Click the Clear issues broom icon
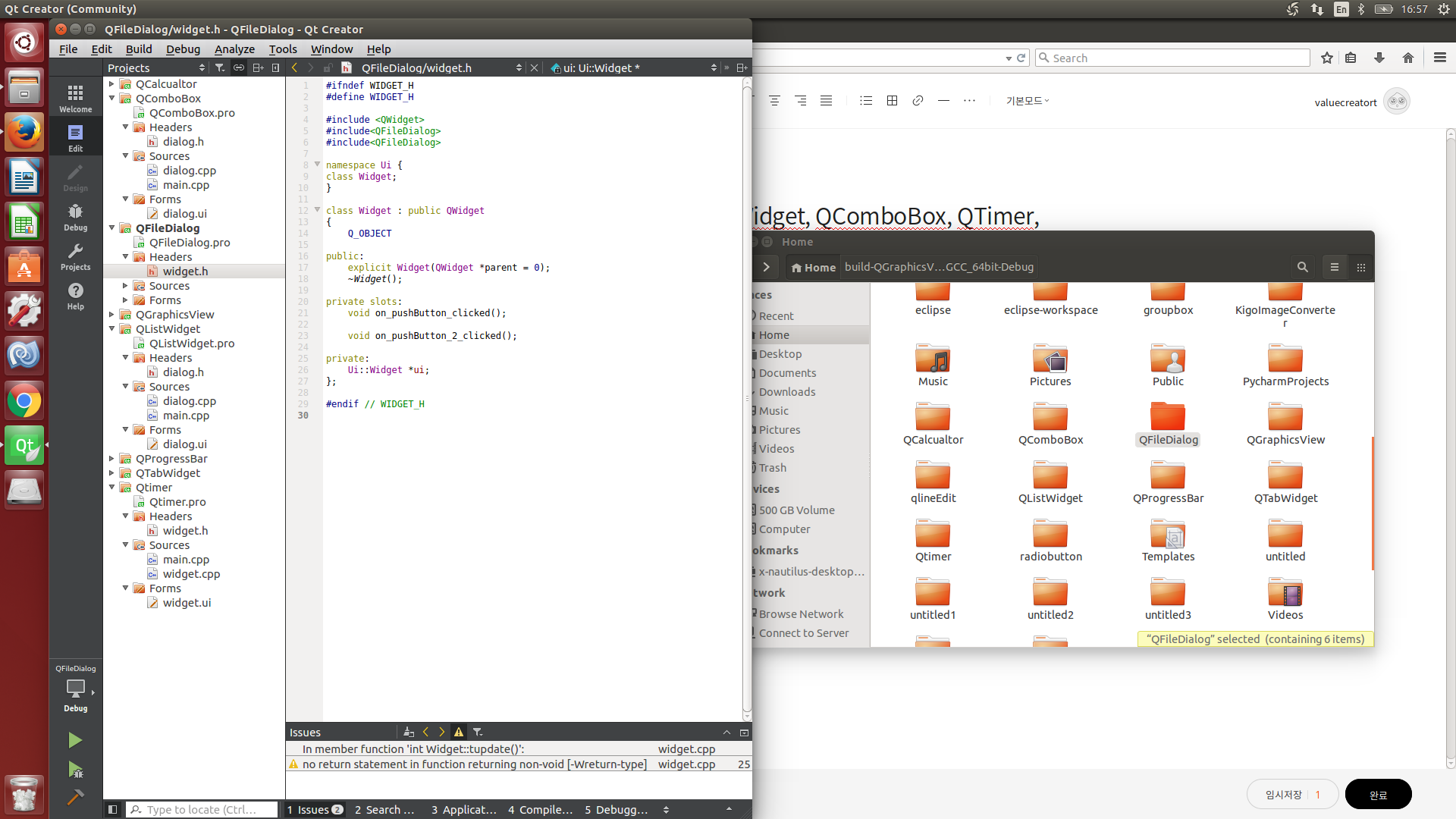This screenshot has width=1456, height=819. (x=409, y=732)
